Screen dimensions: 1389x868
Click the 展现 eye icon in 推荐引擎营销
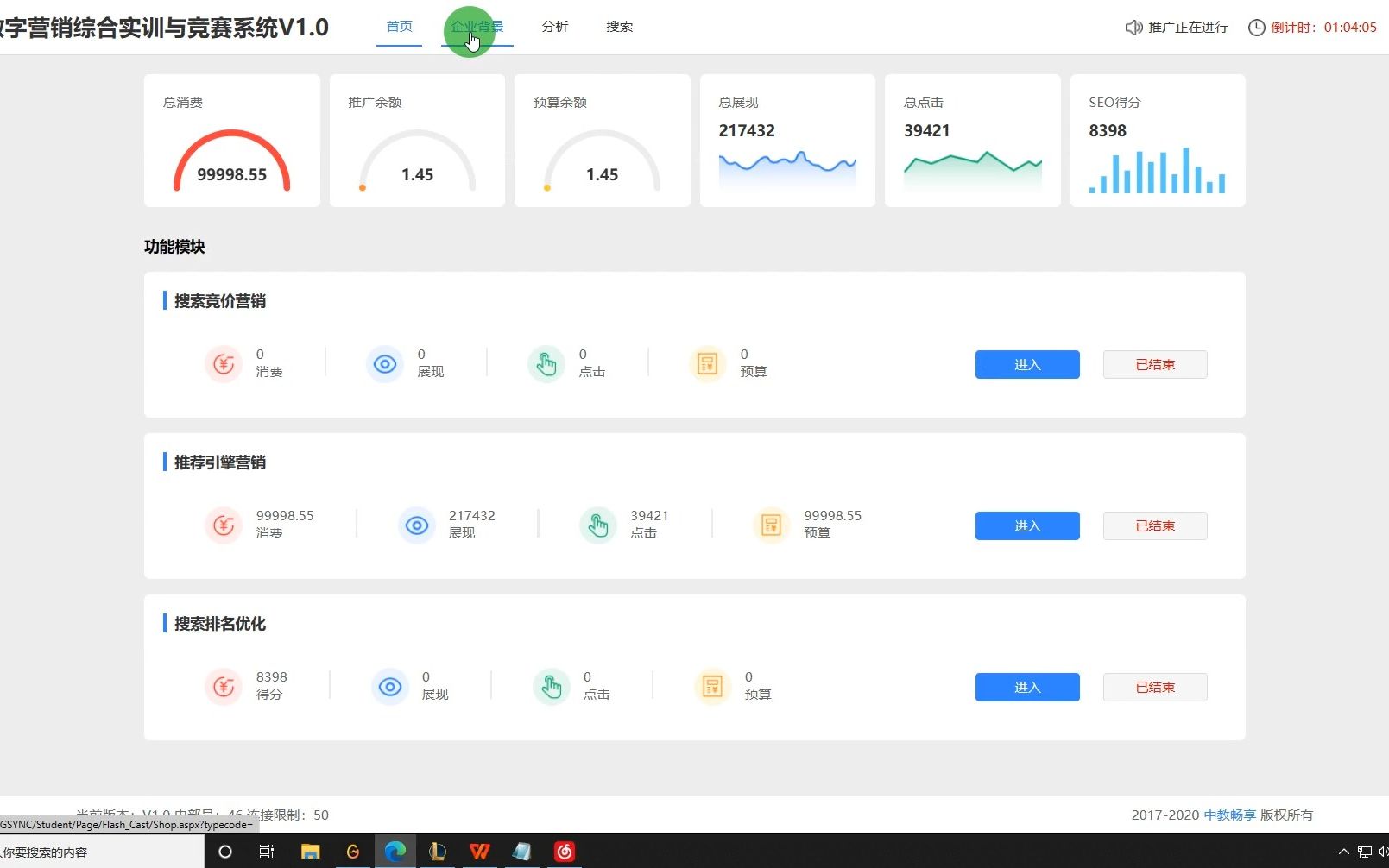coord(417,525)
